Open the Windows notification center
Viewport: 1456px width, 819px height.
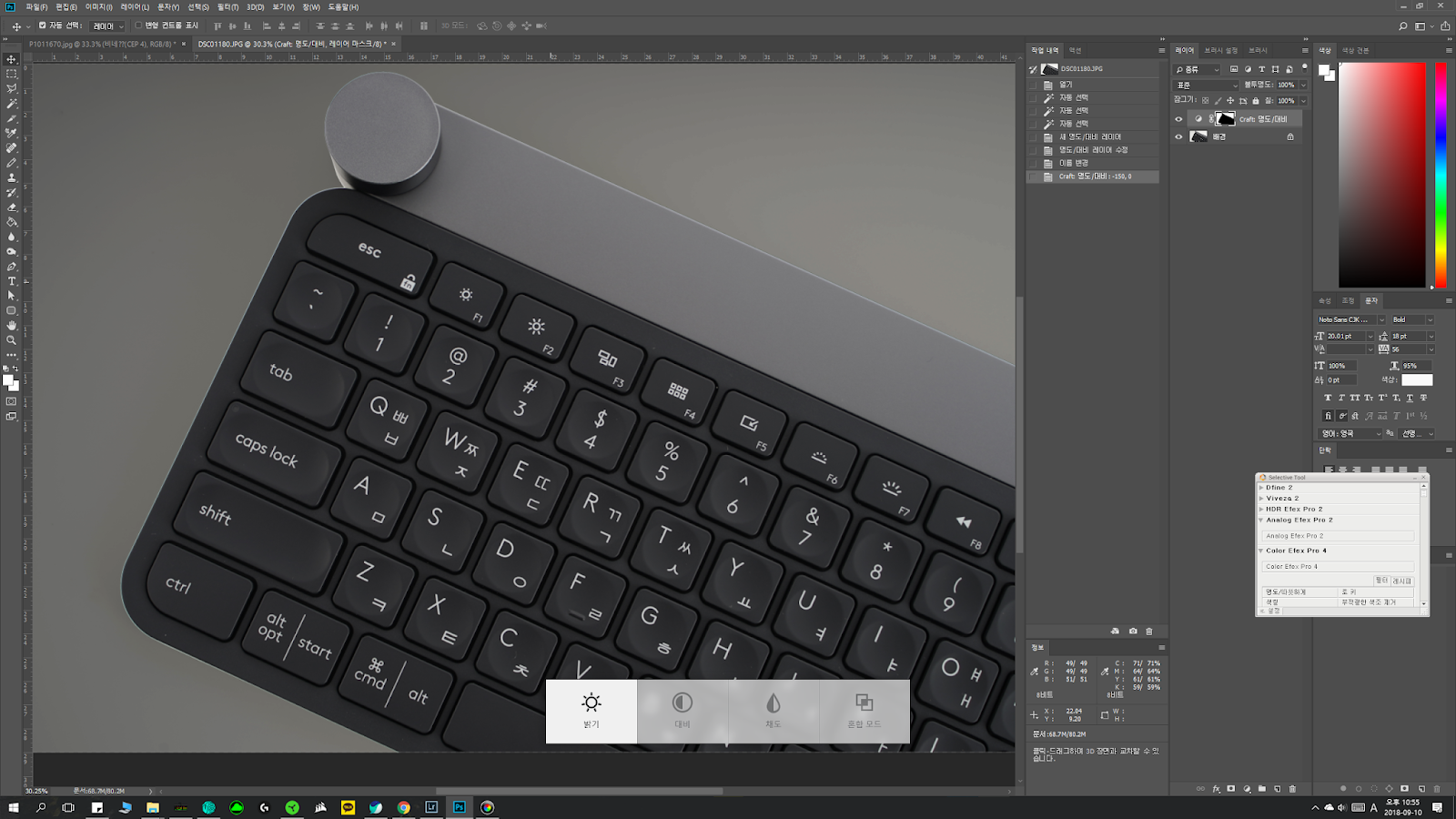point(1438,807)
